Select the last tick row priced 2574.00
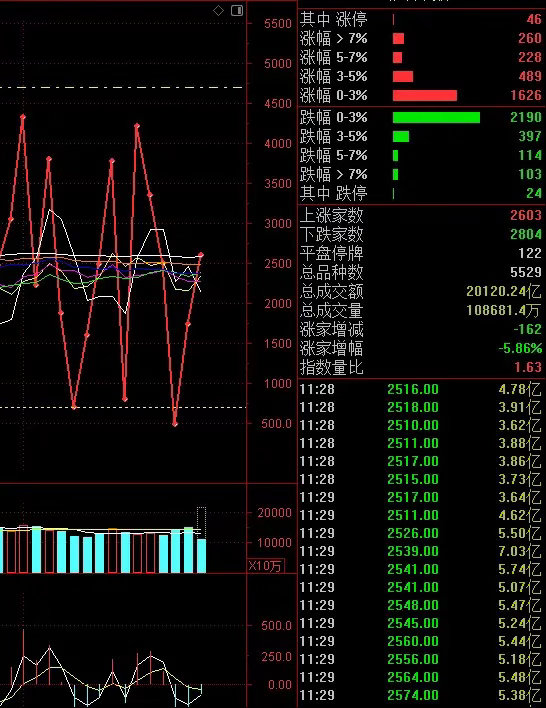This screenshot has width=546, height=708. click(x=421, y=695)
